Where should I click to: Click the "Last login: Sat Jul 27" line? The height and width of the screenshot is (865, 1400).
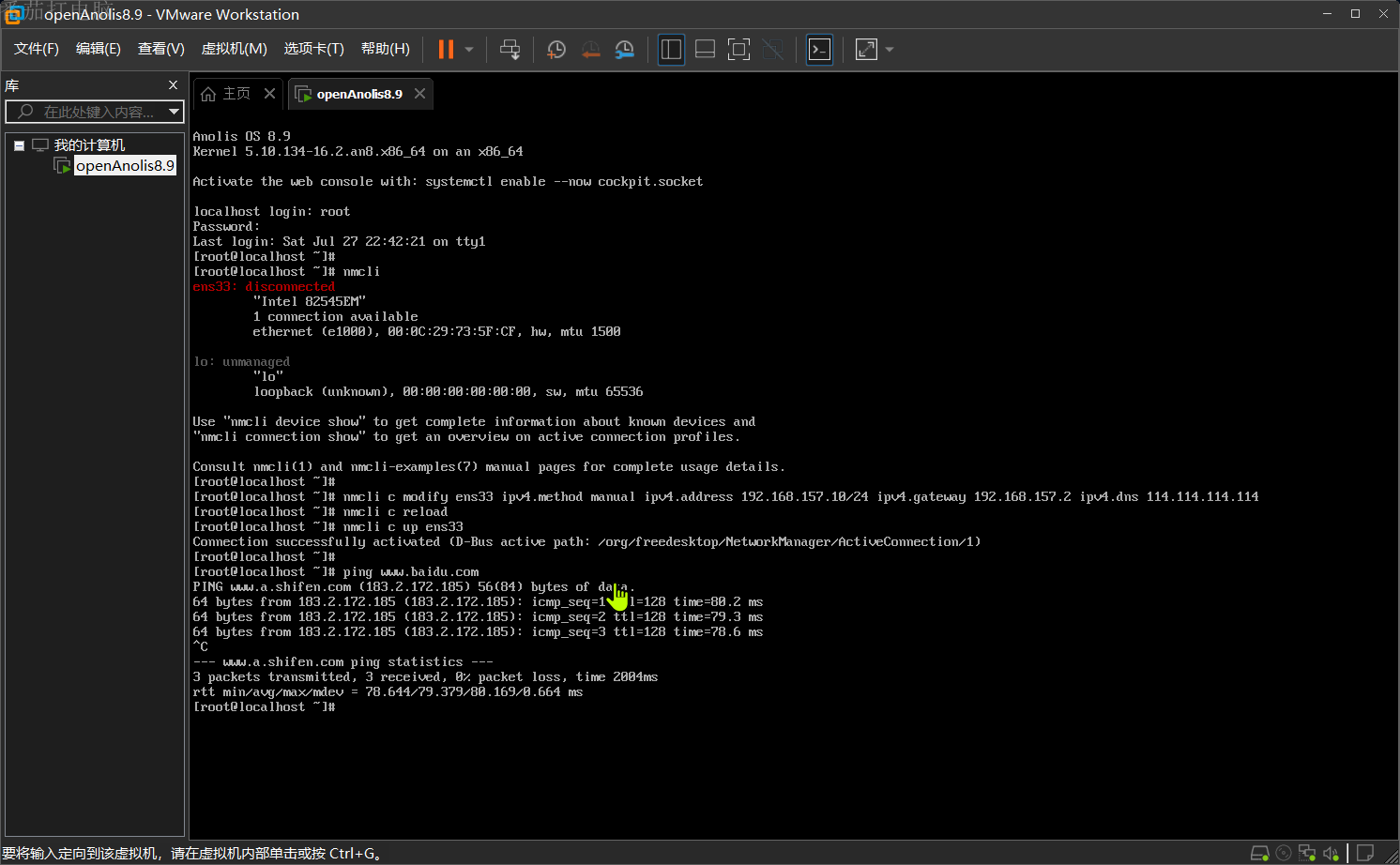[339, 241]
